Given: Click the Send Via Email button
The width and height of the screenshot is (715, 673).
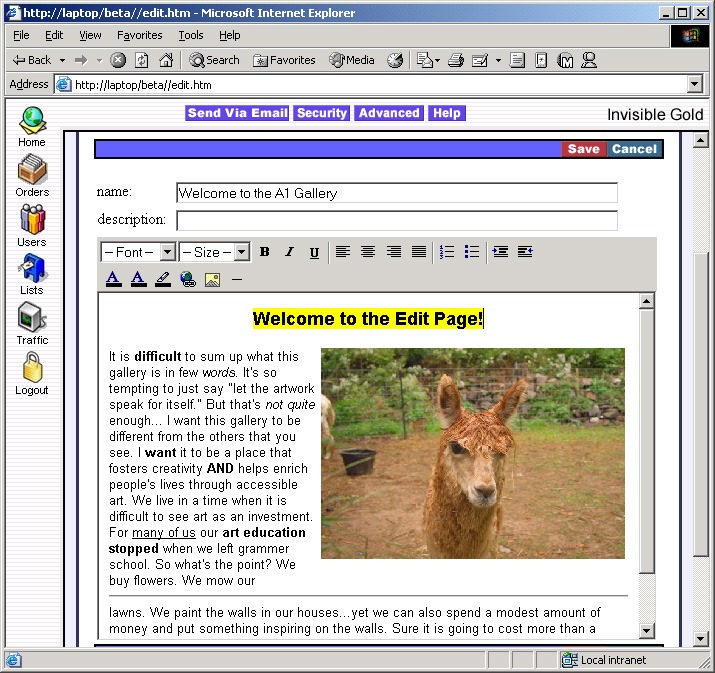Looking at the screenshot, I should [x=237, y=113].
